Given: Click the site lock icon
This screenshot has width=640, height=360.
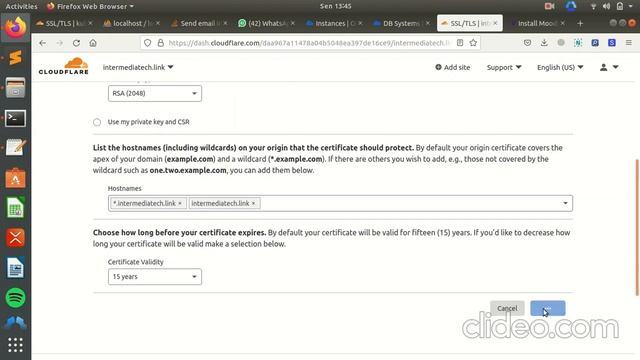Looking at the screenshot, I should [161, 43].
